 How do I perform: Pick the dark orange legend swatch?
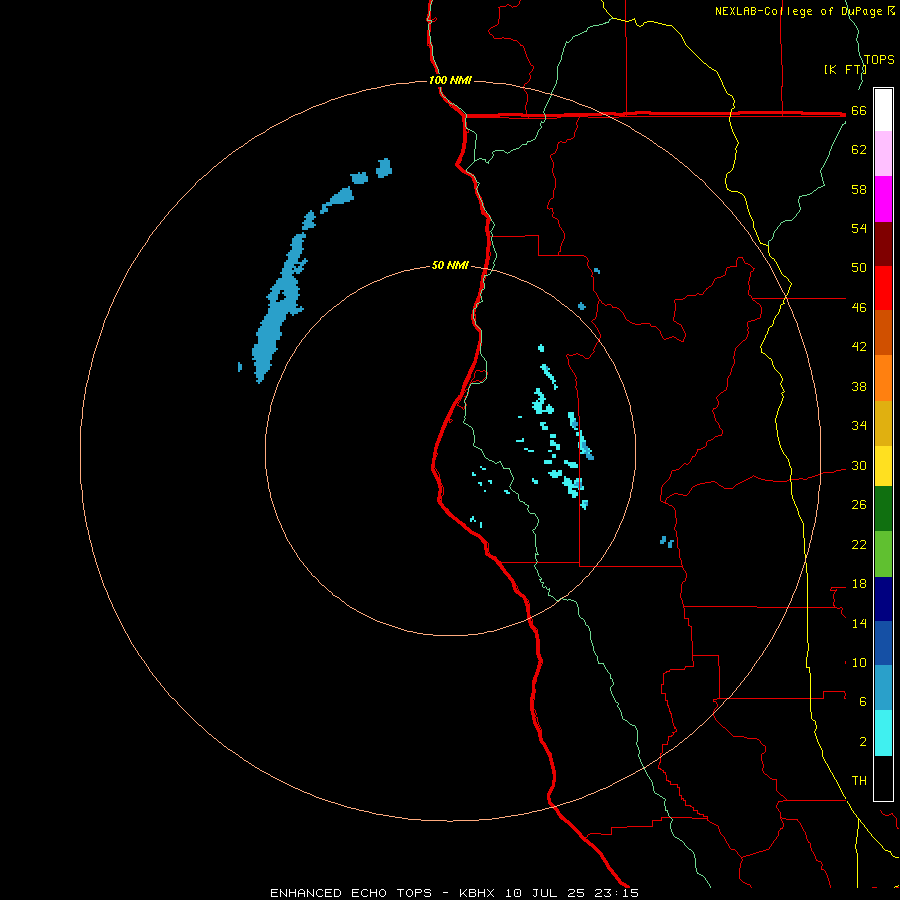click(x=883, y=332)
